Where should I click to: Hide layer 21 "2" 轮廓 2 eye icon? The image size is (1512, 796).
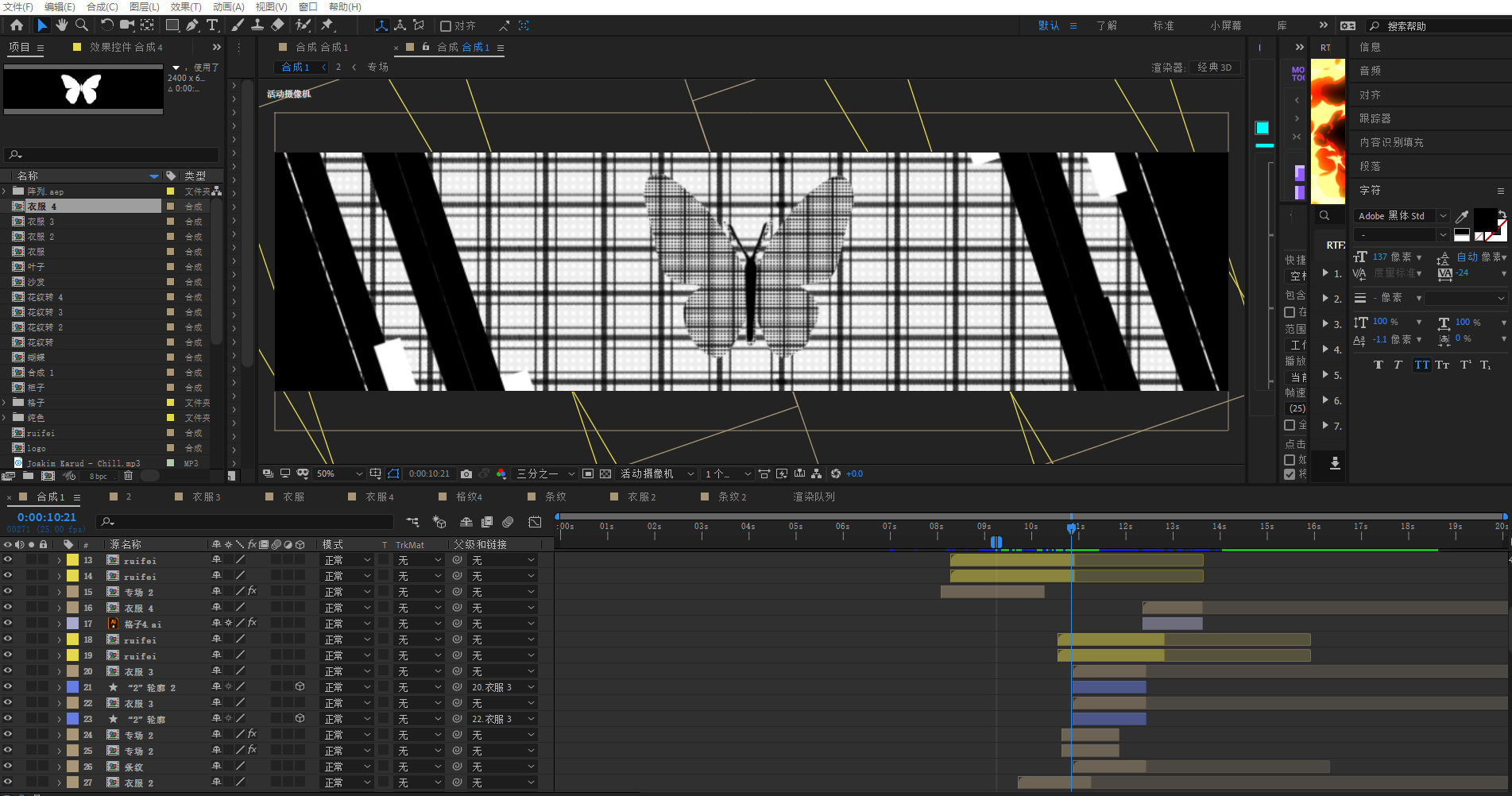pyautogui.click(x=8, y=686)
